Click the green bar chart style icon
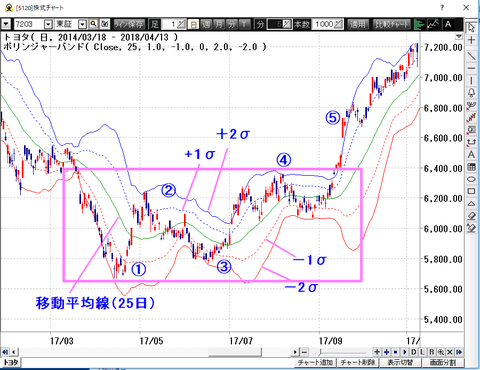This screenshot has height=370, width=480. click(x=420, y=24)
